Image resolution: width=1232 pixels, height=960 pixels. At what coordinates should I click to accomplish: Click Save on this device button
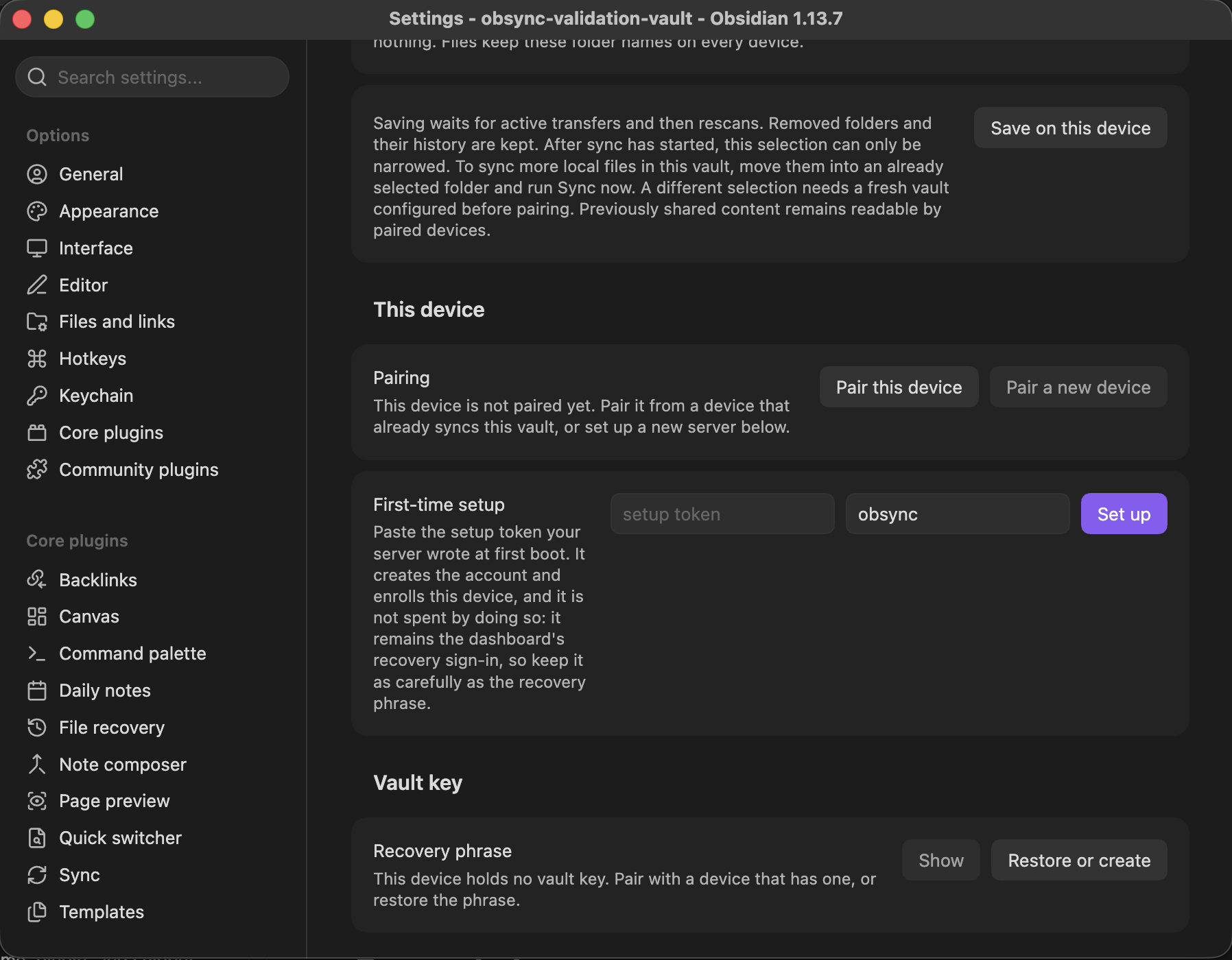point(1070,128)
